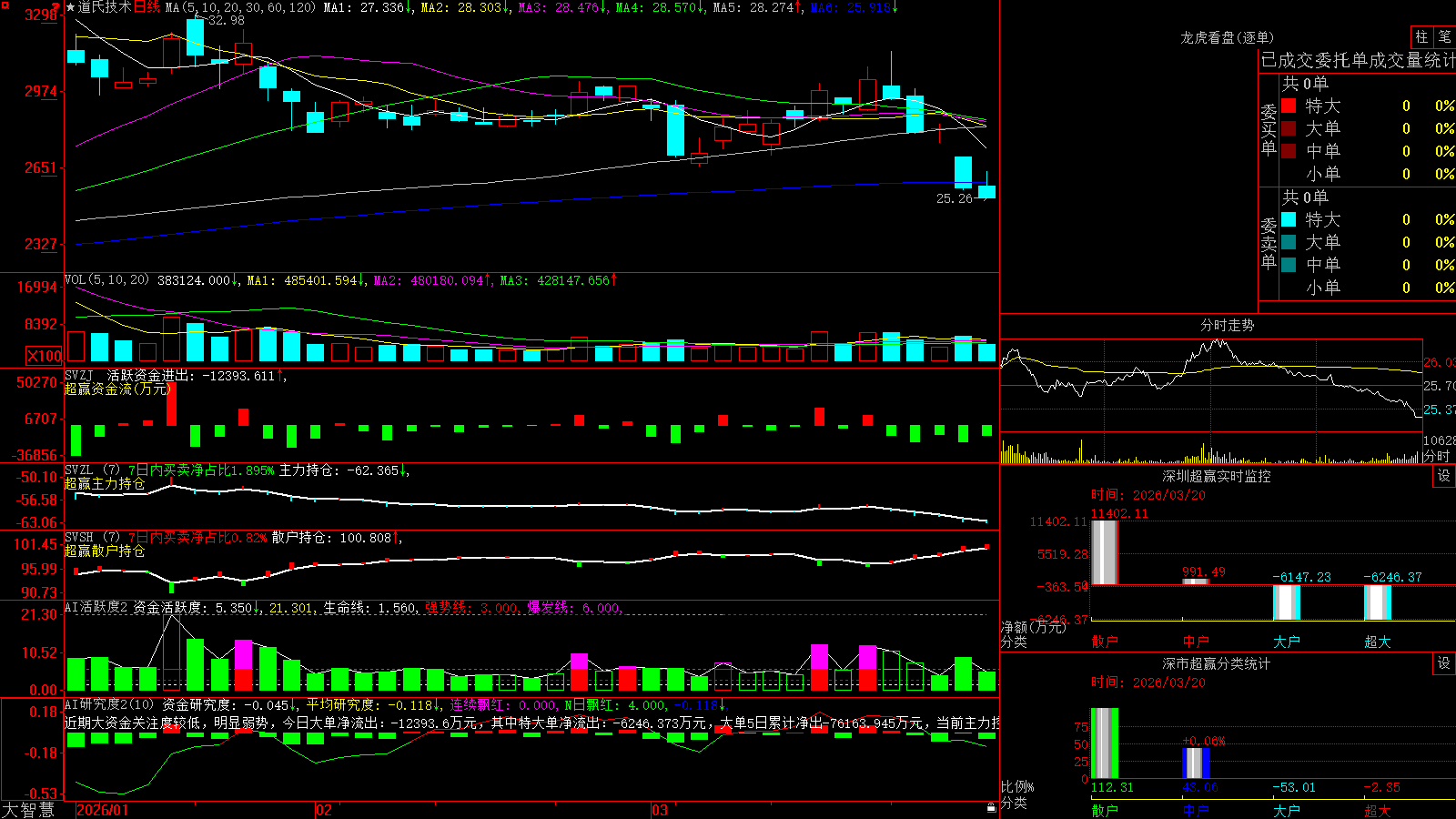Click the 2026/01 date marker on time axis
This screenshot has width=1456, height=819.
click(103, 810)
